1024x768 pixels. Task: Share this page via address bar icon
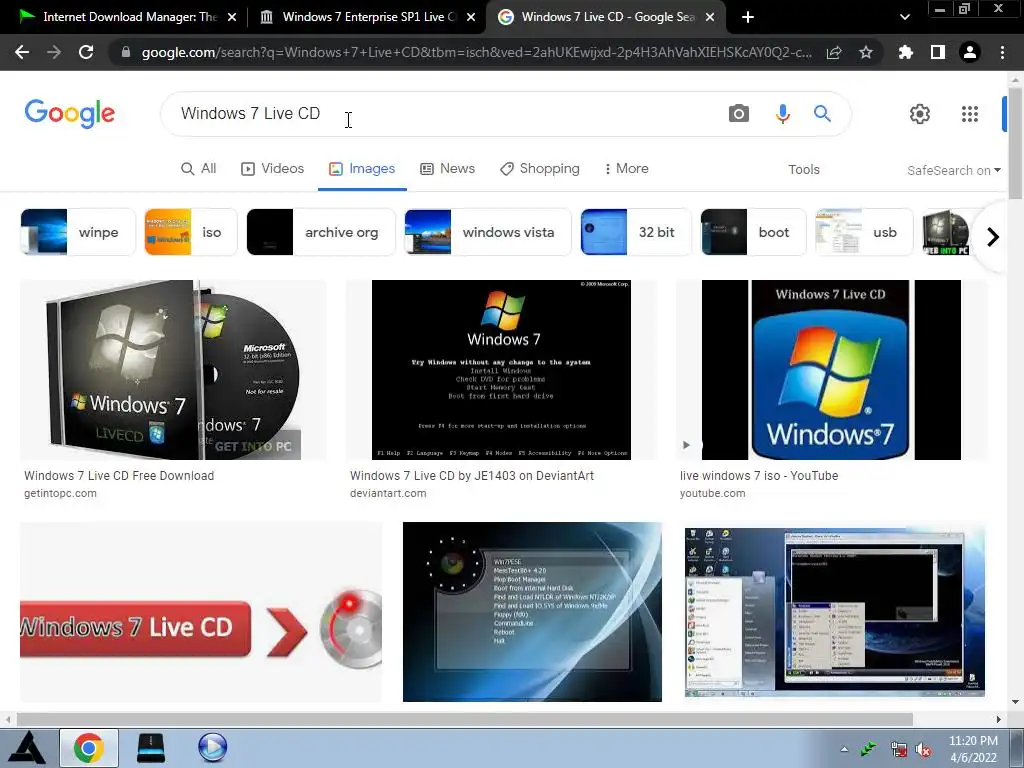pyautogui.click(x=834, y=53)
